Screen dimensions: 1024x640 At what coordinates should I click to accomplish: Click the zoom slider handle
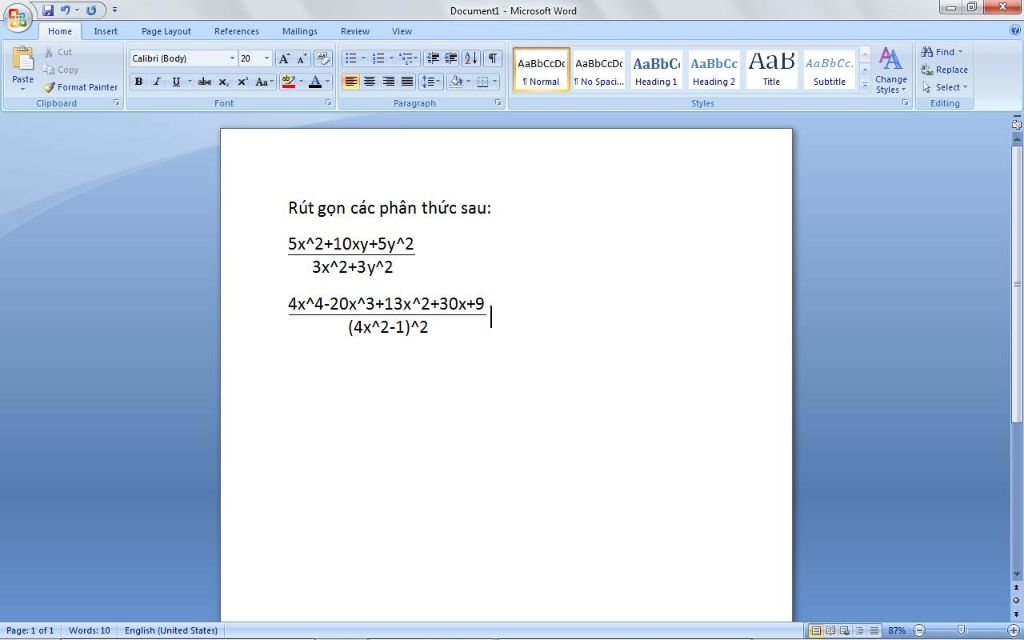pyautogui.click(x=961, y=630)
